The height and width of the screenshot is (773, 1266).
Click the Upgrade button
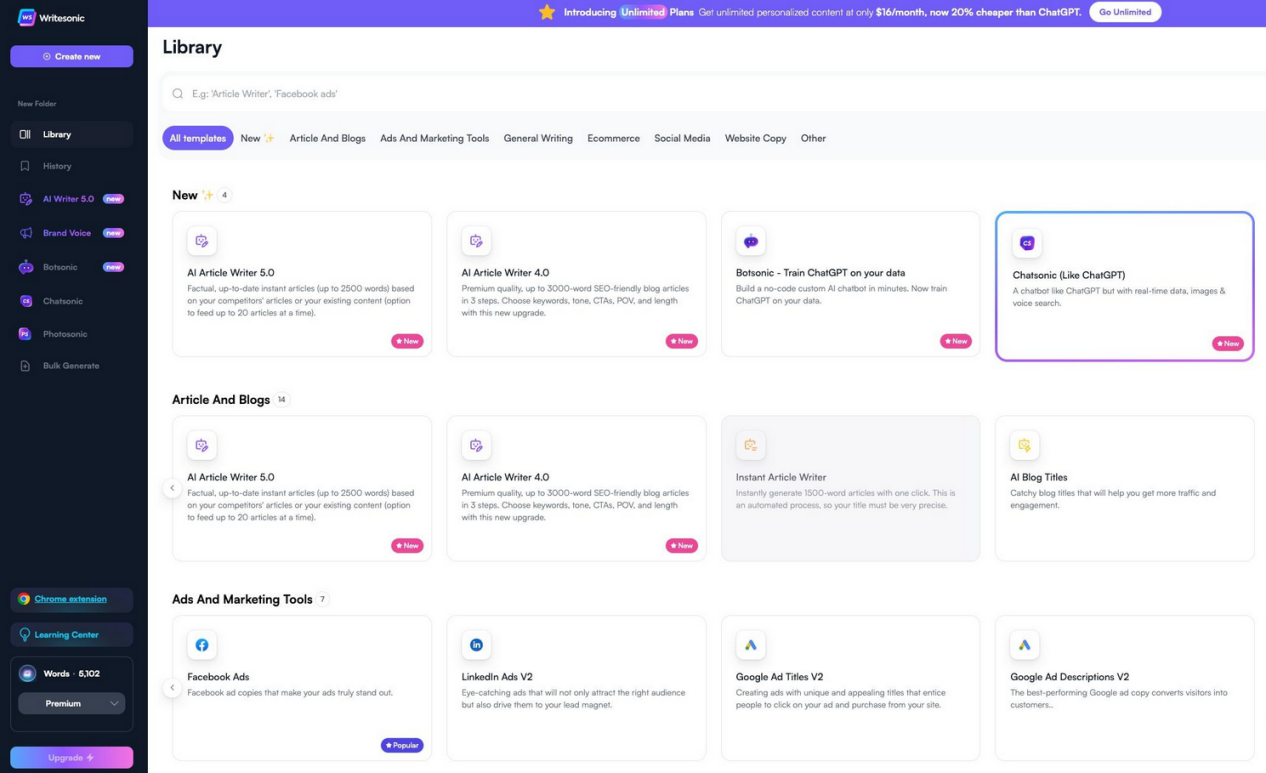coord(72,758)
